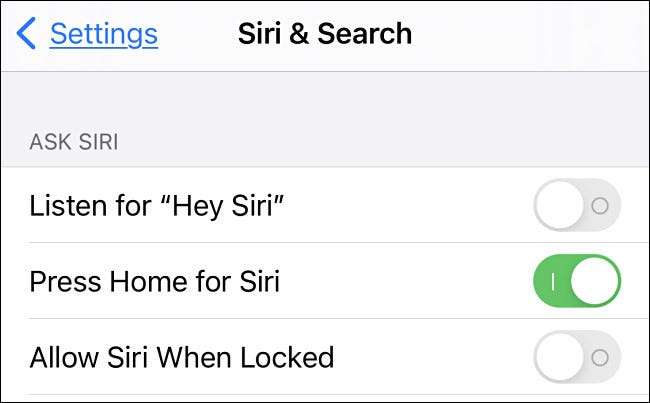The height and width of the screenshot is (403, 650).
Task: Enable the Allow Siri When Locked switch
Action: pos(577,357)
